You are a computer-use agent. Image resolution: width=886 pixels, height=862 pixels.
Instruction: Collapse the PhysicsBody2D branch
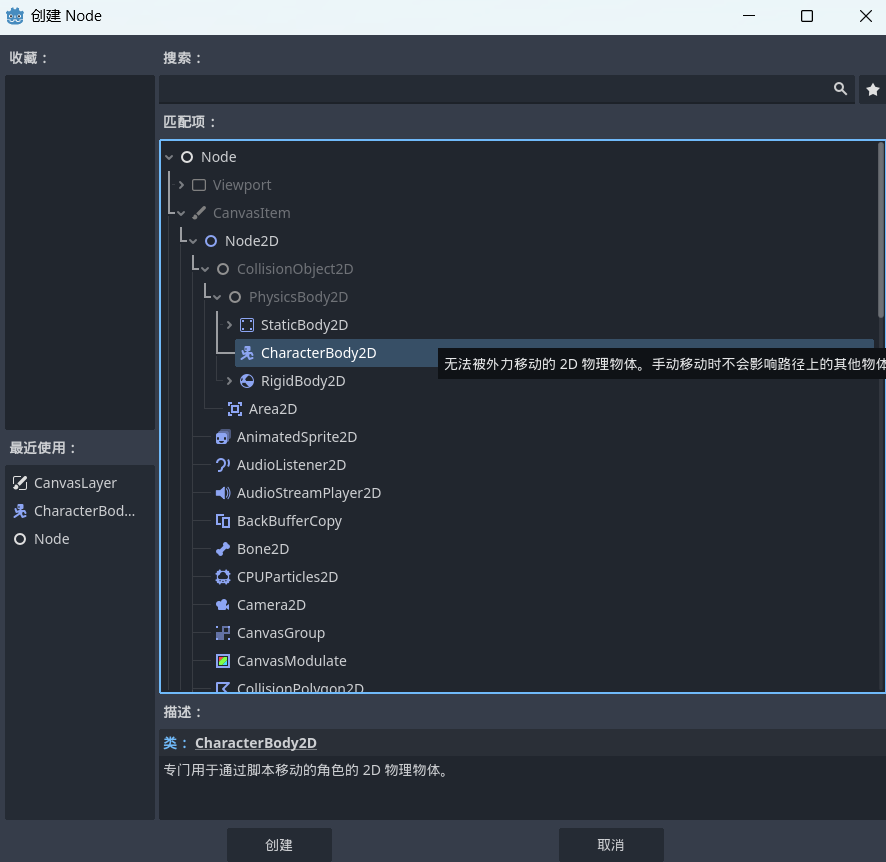click(x=217, y=297)
